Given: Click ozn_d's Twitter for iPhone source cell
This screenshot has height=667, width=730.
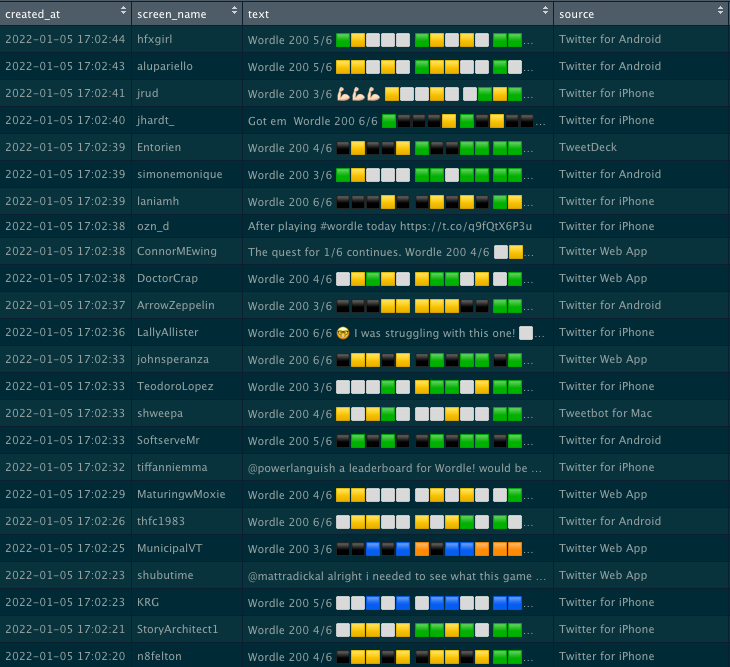Looking at the screenshot, I should [x=607, y=226].
